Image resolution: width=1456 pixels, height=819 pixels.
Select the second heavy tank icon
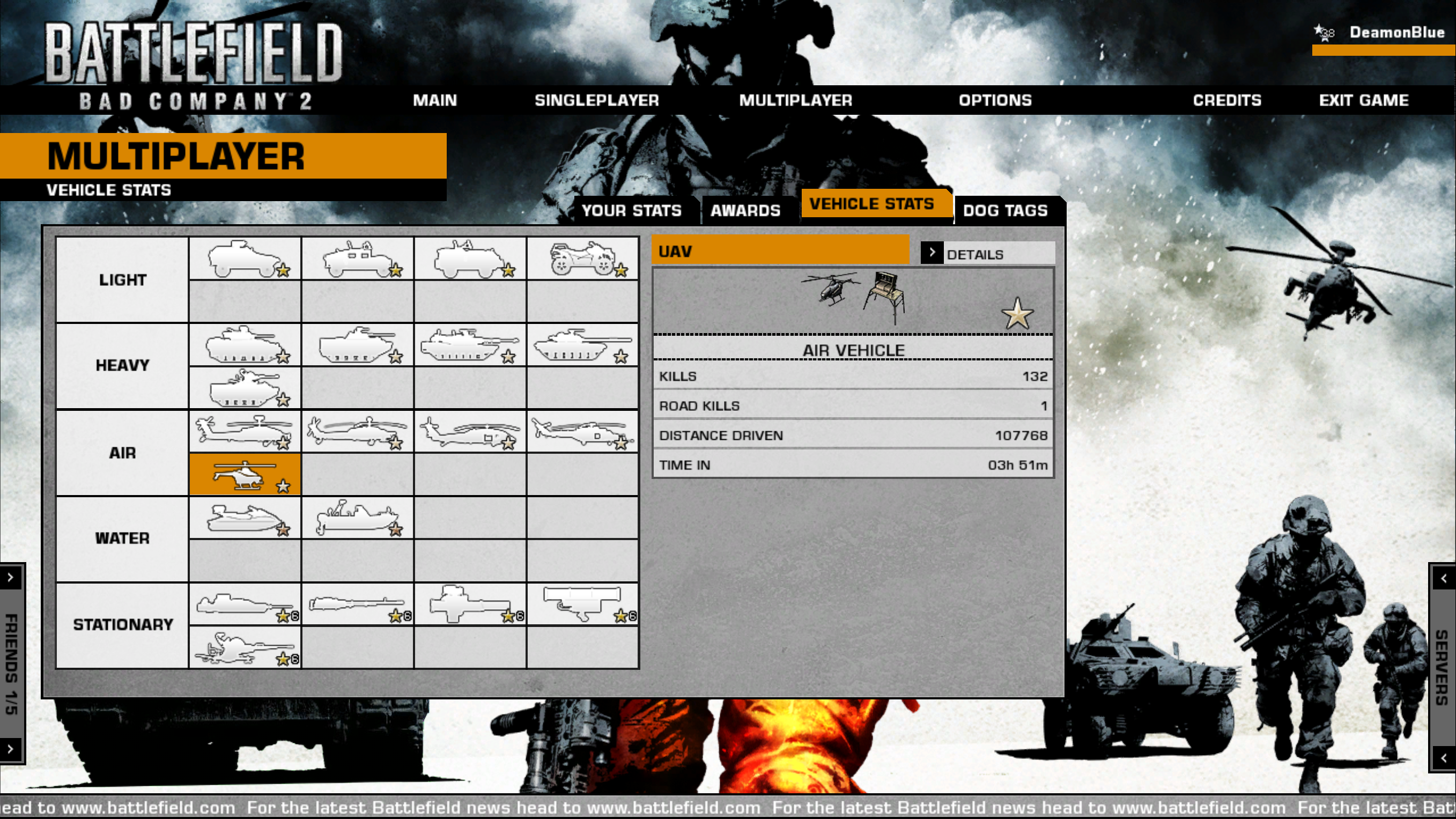pyautogui.click(x=358, y=345)
